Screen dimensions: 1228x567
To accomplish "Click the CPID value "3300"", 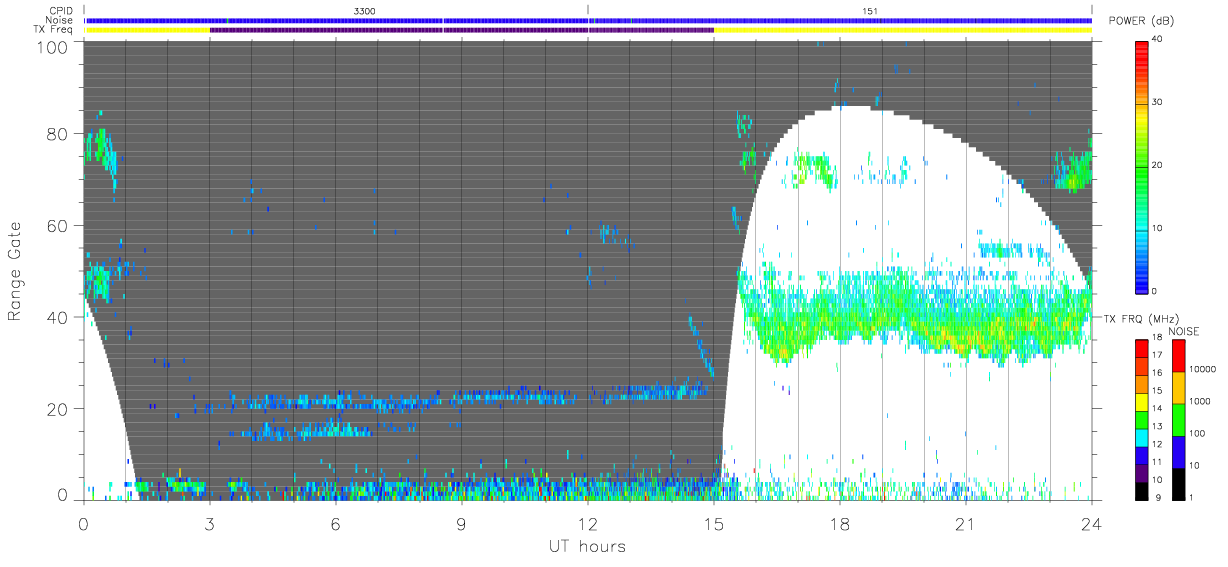I will tap(366, 10).
